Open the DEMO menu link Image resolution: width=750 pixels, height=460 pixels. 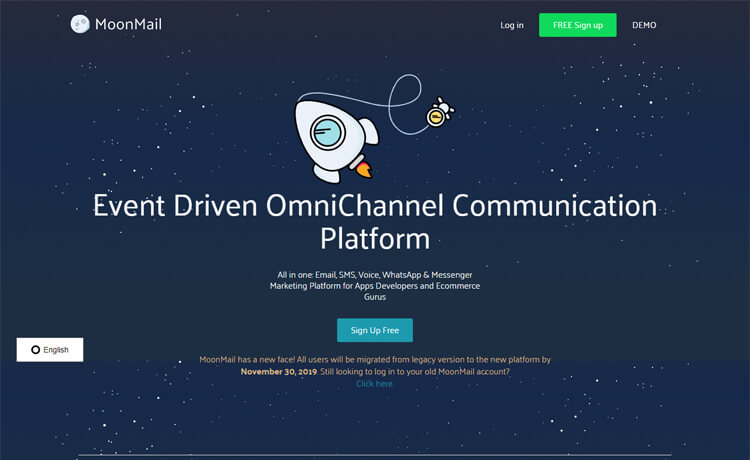644,25
